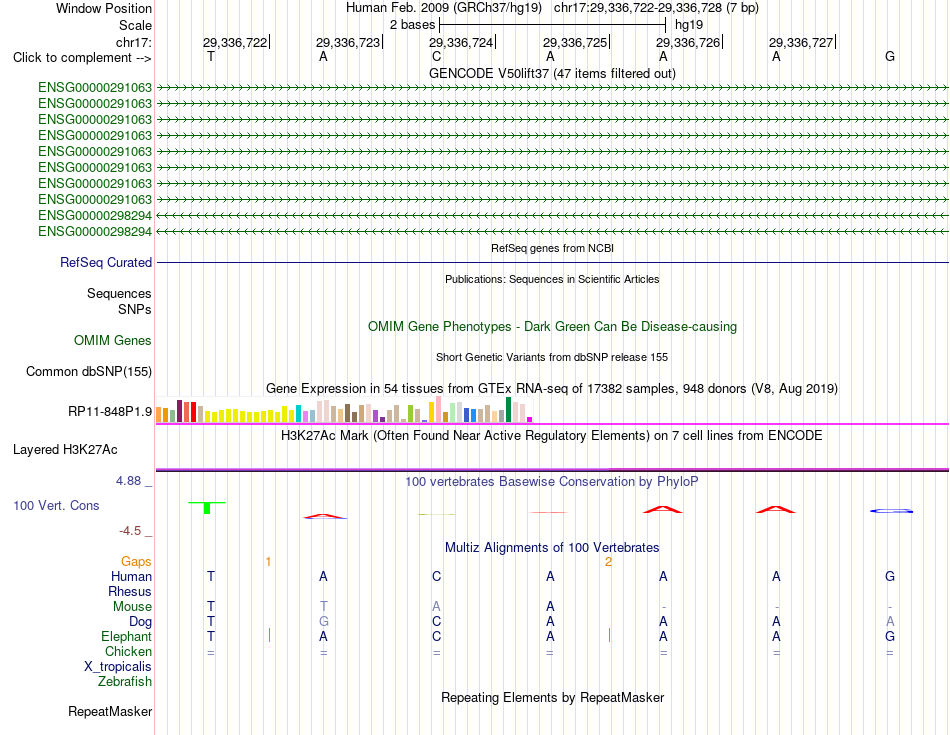Click the 'RefSeq genes from NCBI' title
Viewport: 950px width, 735px height.
[552, 248]
